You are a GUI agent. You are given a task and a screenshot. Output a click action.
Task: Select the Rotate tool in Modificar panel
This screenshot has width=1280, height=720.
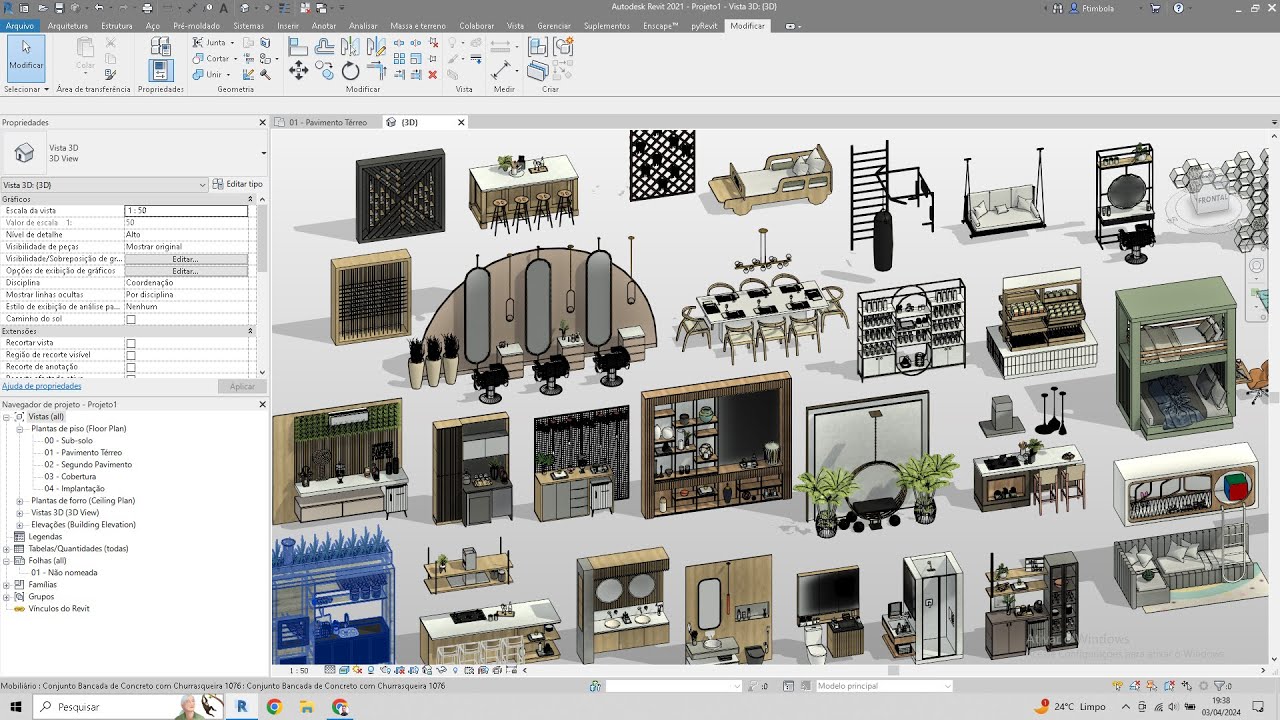tap(350, 70)
